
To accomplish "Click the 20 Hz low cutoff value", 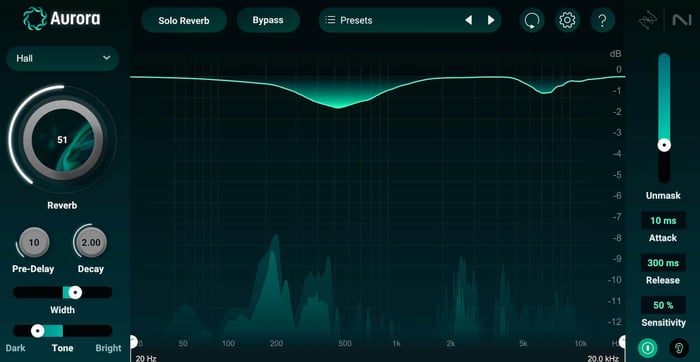I will coord(146,358).
